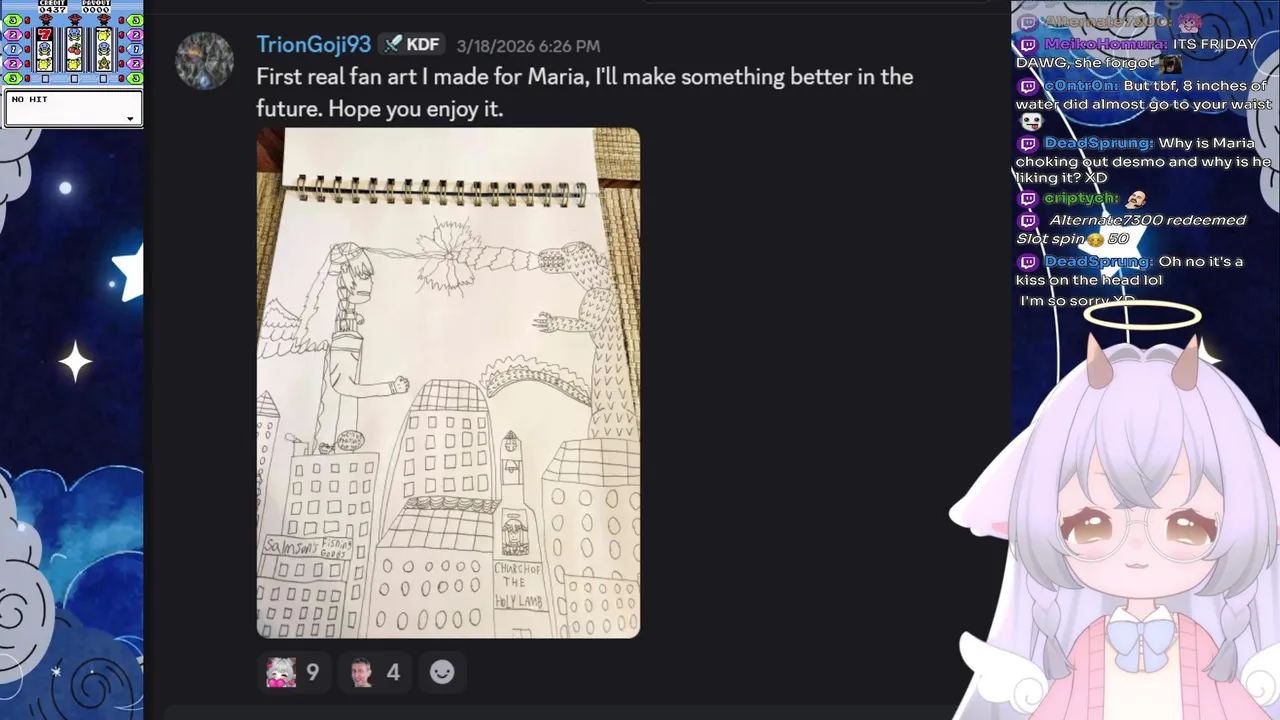This screenshot has height=720, width=1280.
Task: Open the fan art drawing attachment
Action: 448,383
